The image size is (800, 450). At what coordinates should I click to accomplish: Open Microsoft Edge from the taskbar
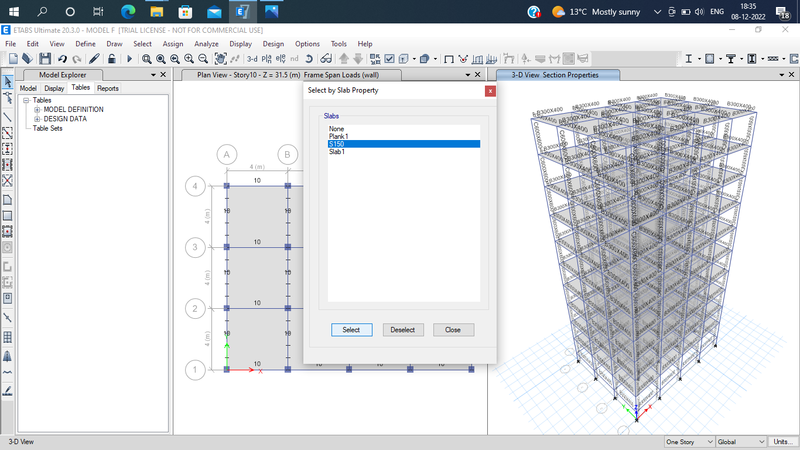tap(128, 11)
